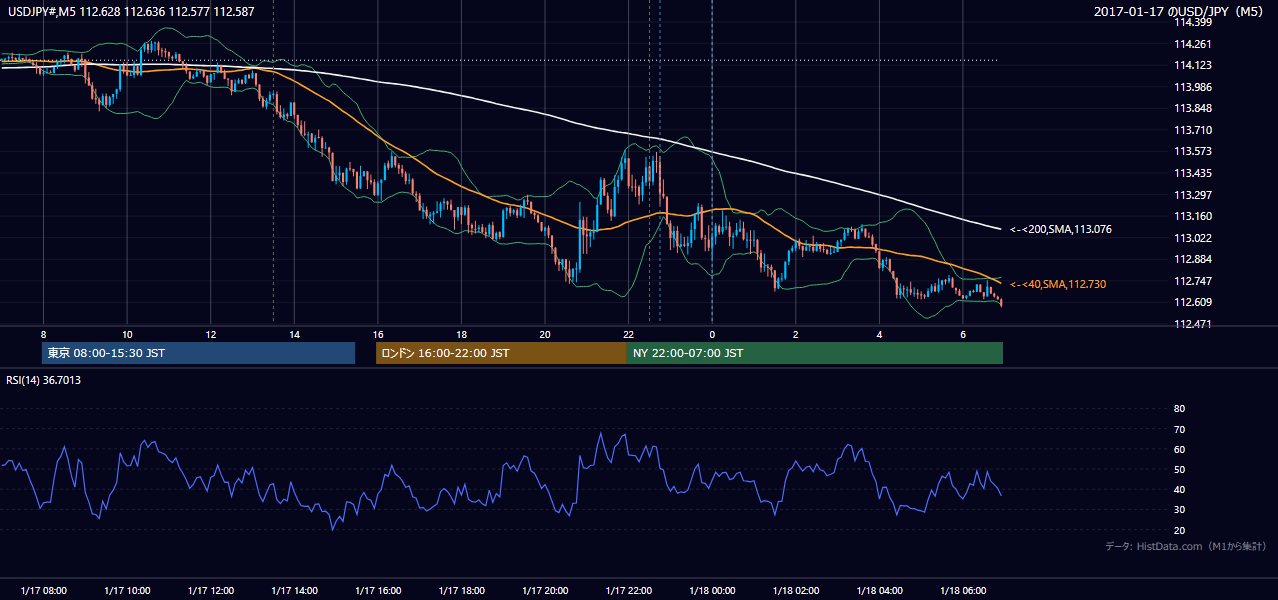Screen dimensions: 1278x600
Task: Click the 1/18 00:00 time axis label
Action: [711, 590]
